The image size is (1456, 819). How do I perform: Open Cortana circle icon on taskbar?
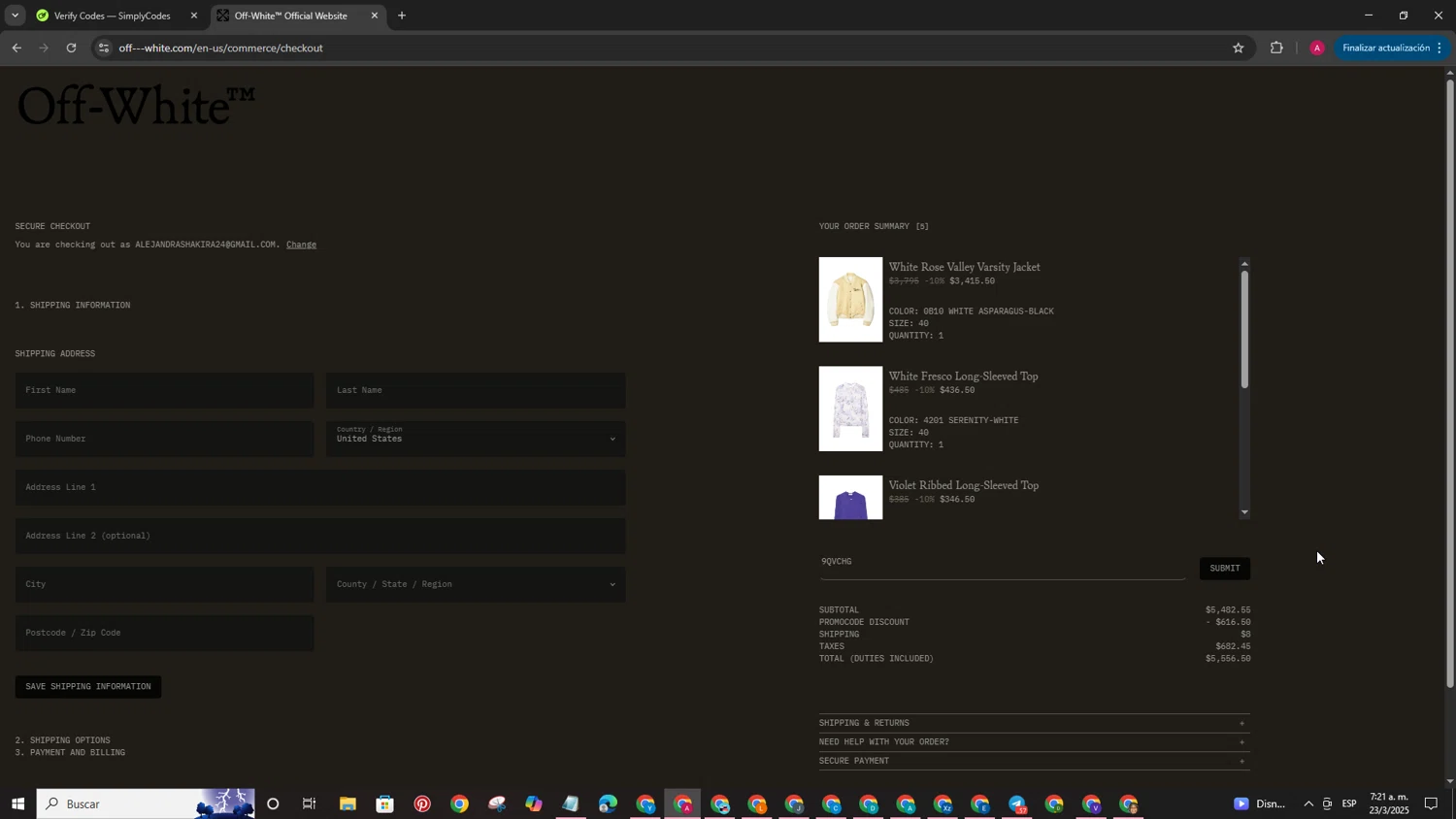273,803
